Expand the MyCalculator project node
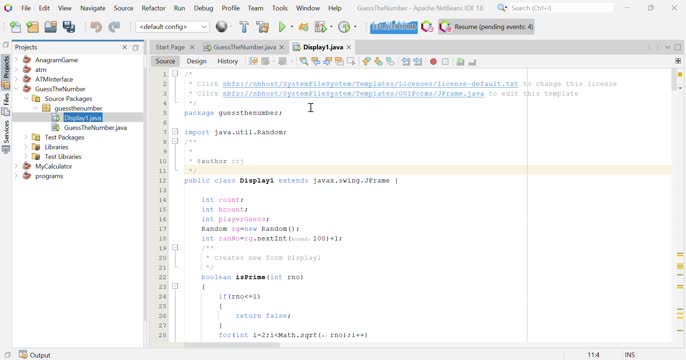The width and height of the screenshot is (686, 360). tap(17, 166)
